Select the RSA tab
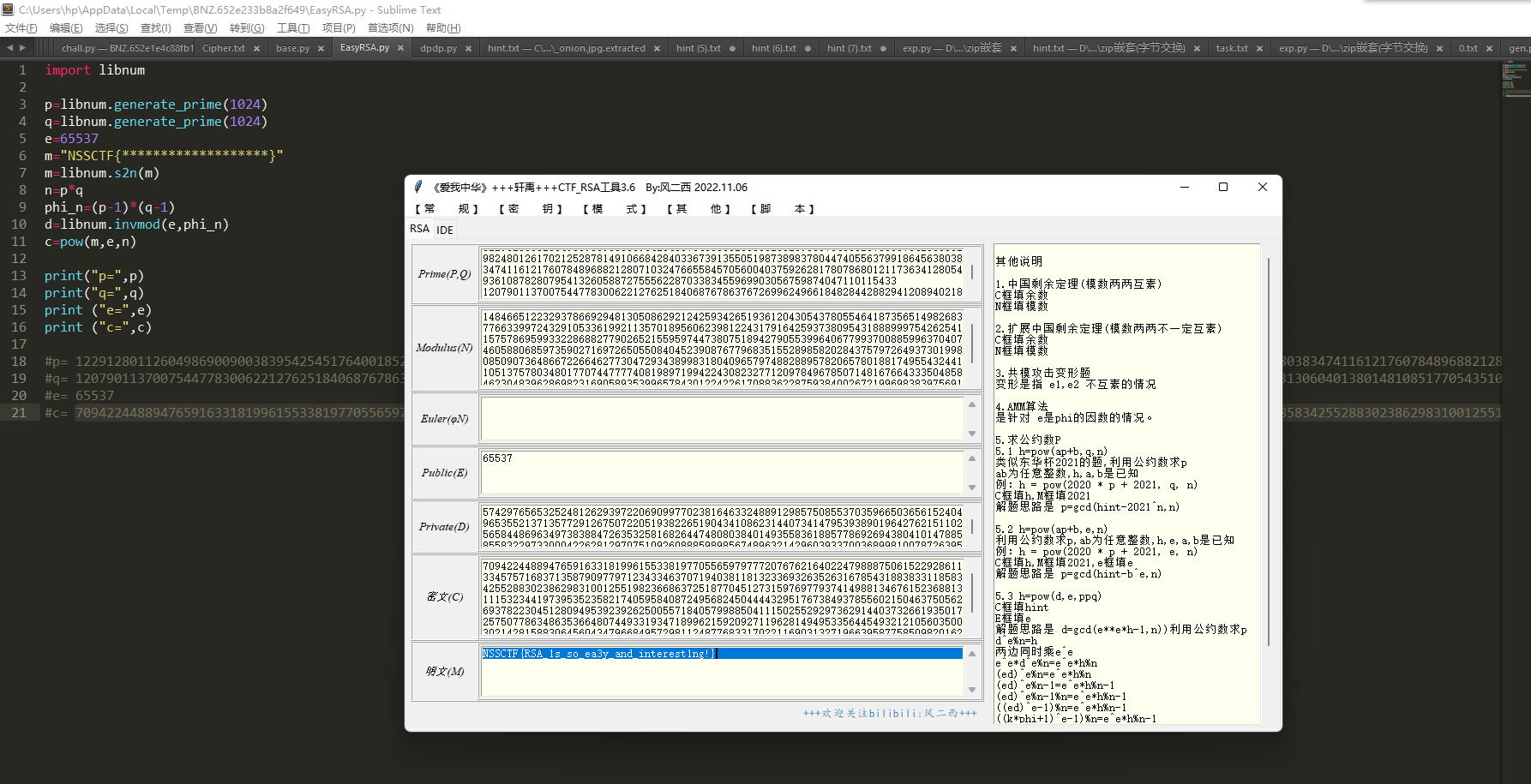Viewport: 1531px width, 784px height. point(419,229)
